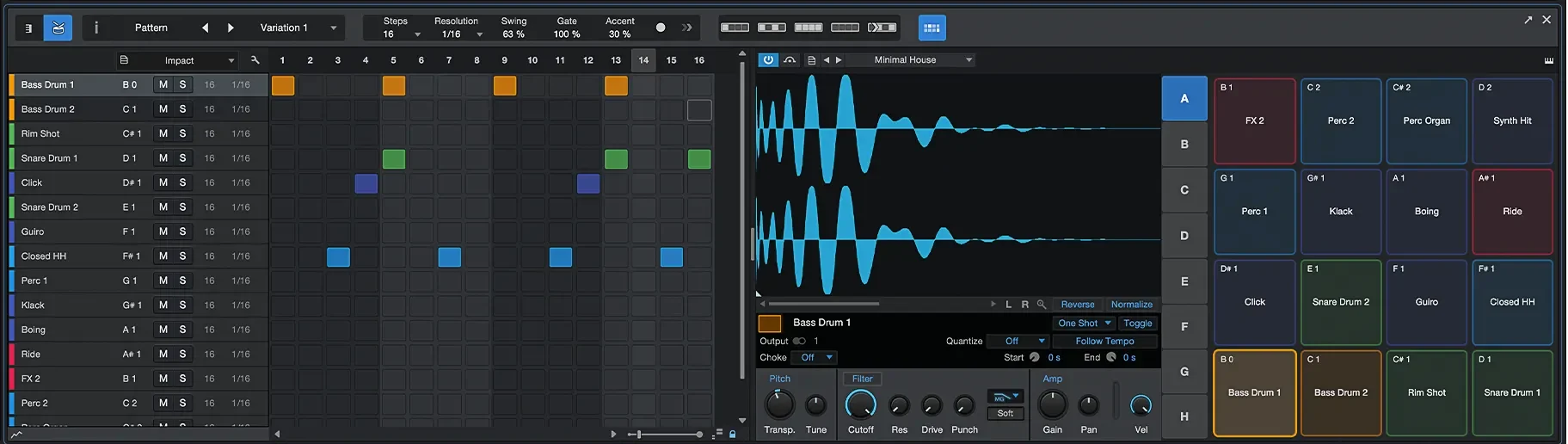Toggle the Soft filter option
The image size is (1568, 444).
tap(1005, 414)
